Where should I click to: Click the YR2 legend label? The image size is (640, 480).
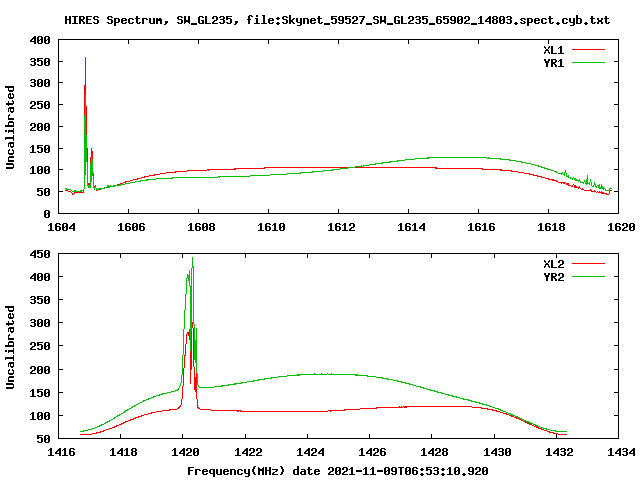554,277
